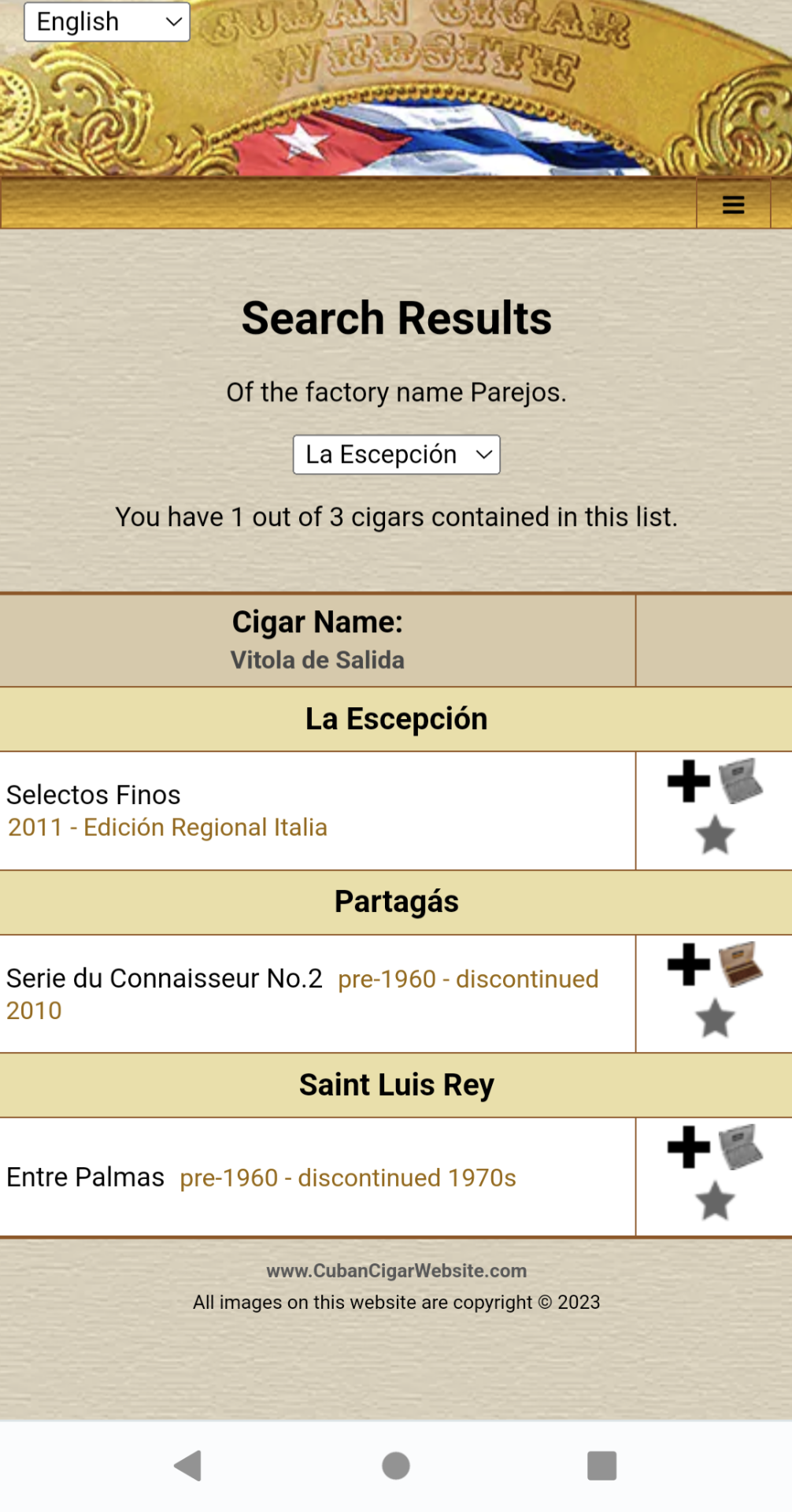Tap the Android home button
This screenshot has height=1512, width=792.
click(x=396, y=1466)
